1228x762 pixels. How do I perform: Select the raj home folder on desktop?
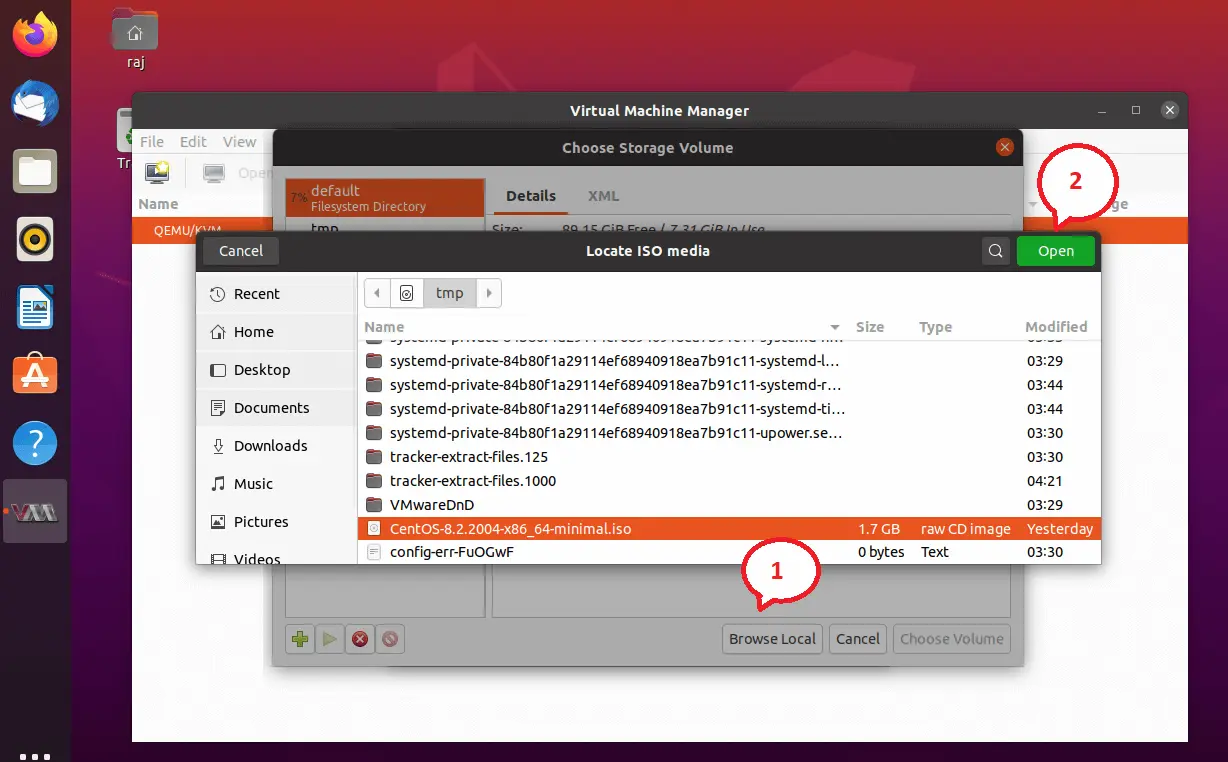(135, 40)
